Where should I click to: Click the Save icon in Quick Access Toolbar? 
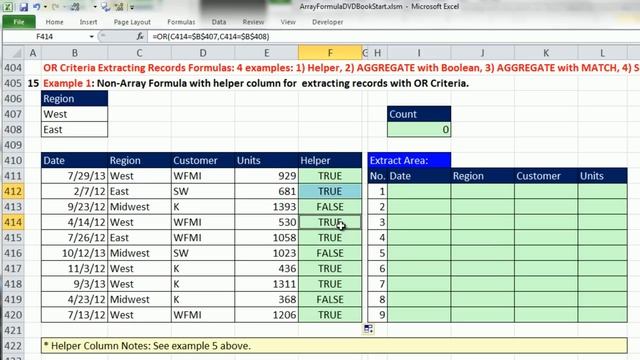coord(24,7)
